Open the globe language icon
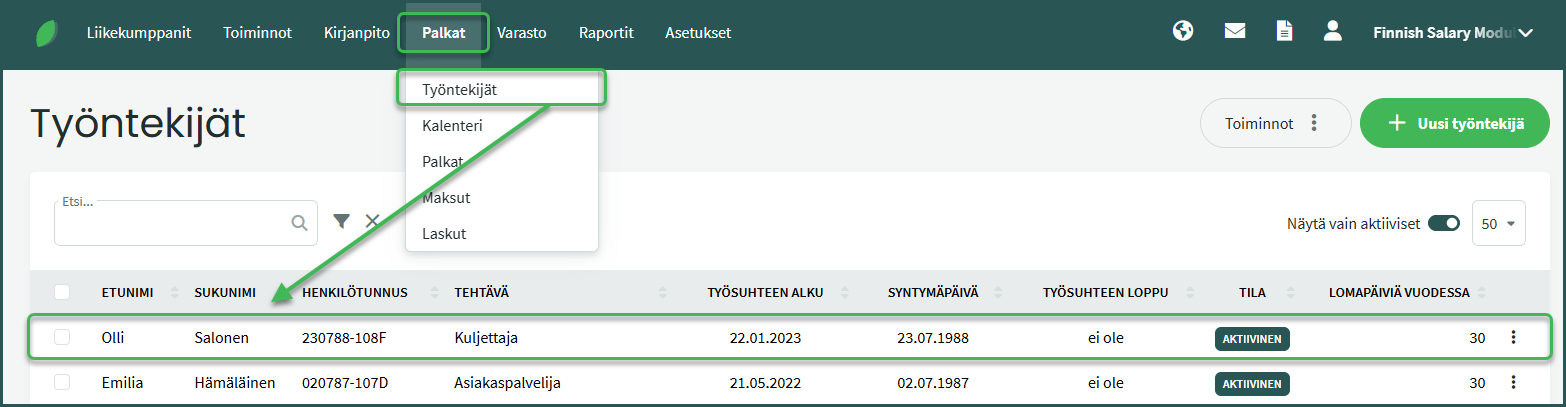This screenshot has width=1566, height=407. coord(1183,31)
